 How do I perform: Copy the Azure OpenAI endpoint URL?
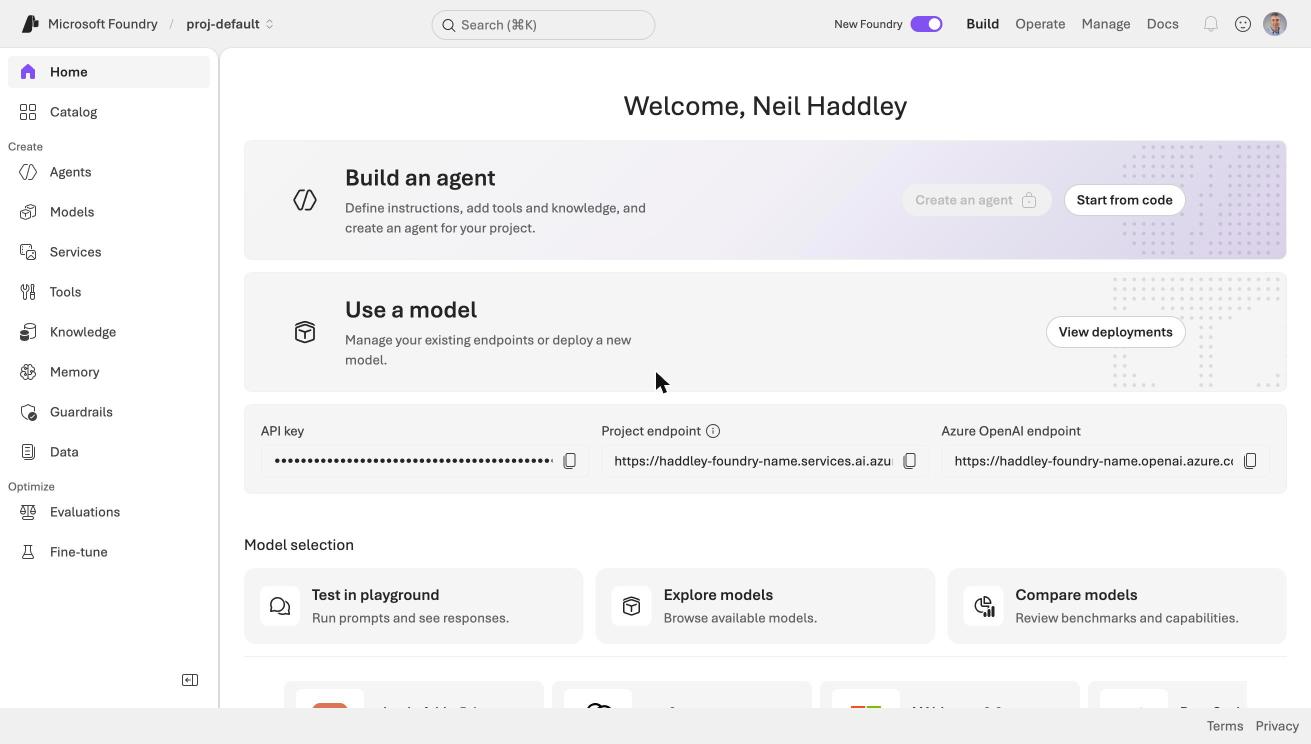tap(1249, 461)
